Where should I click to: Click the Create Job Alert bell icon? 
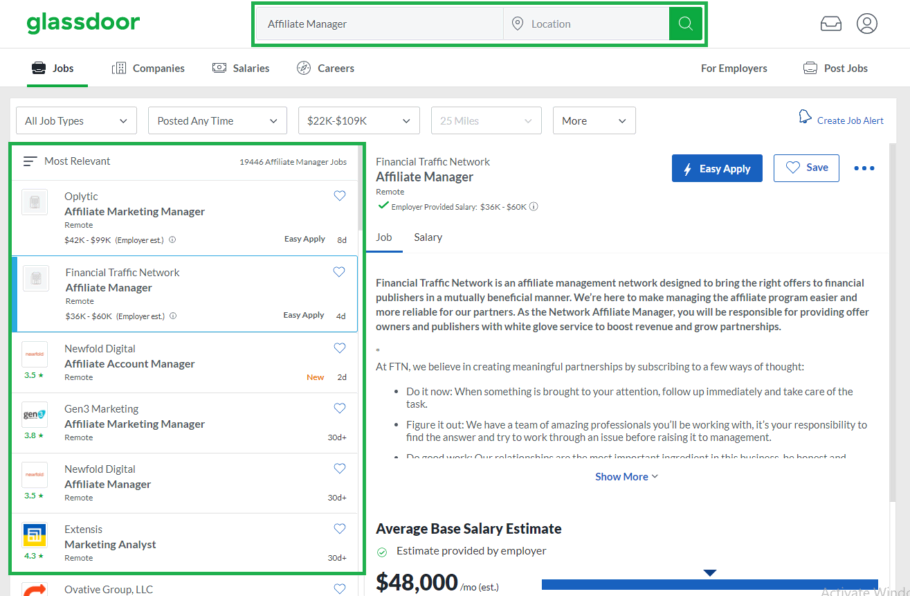(804, 117)
